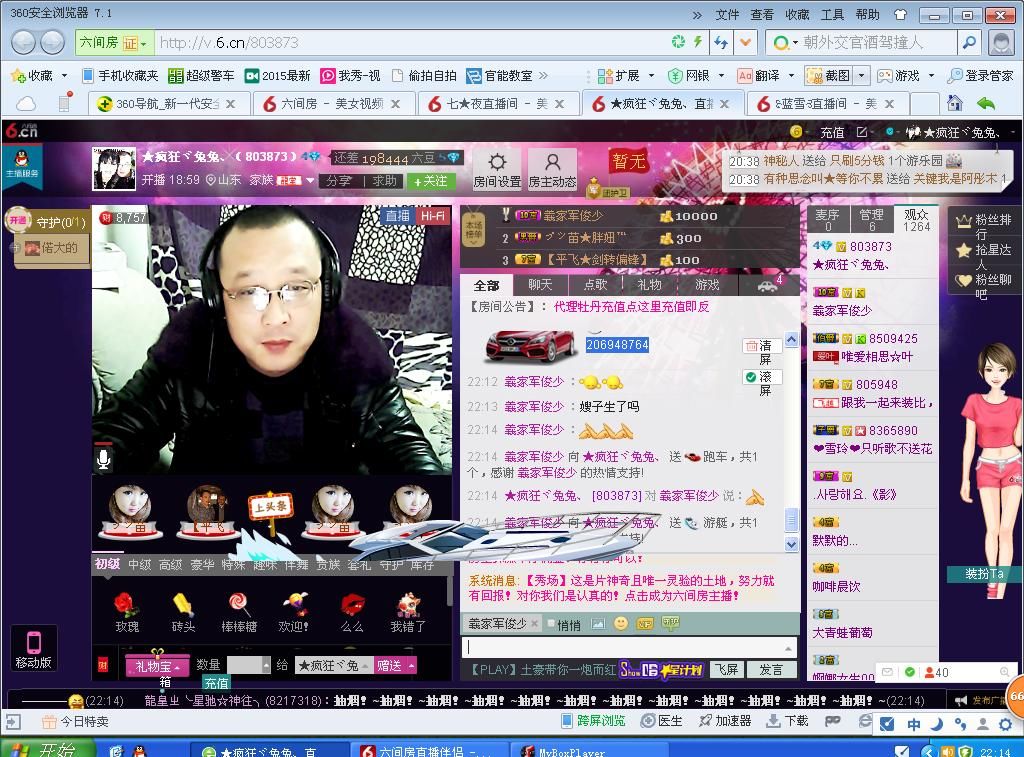Click the 发言 send message button
Image resolution: width=1024 pixels, height=757 pixels.
(x=771, y=669)
